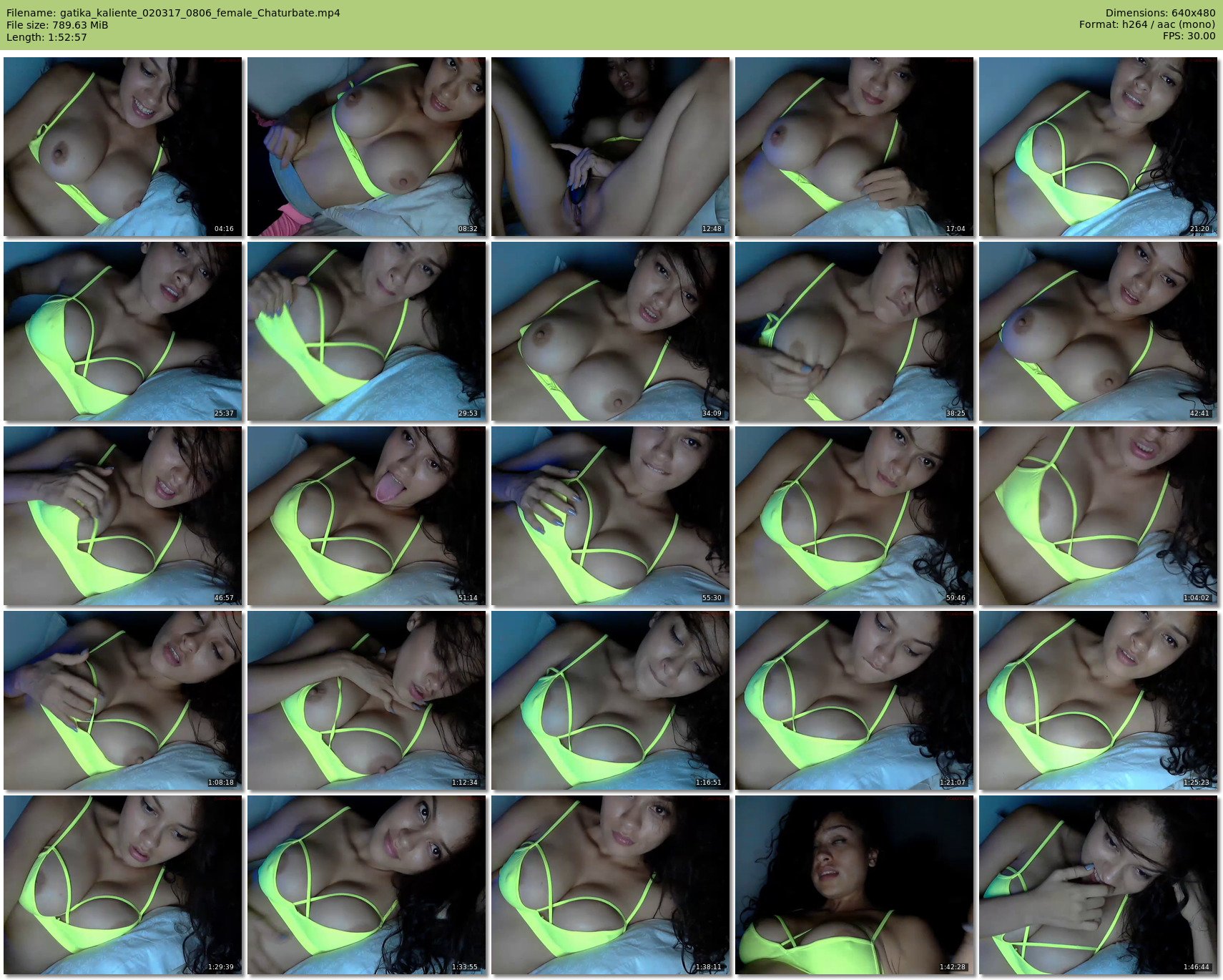The width and height of the screenshot is (1223, 980).
Task: Open the thumbnail stamped 55:30
Action: (x=611, y=516)
